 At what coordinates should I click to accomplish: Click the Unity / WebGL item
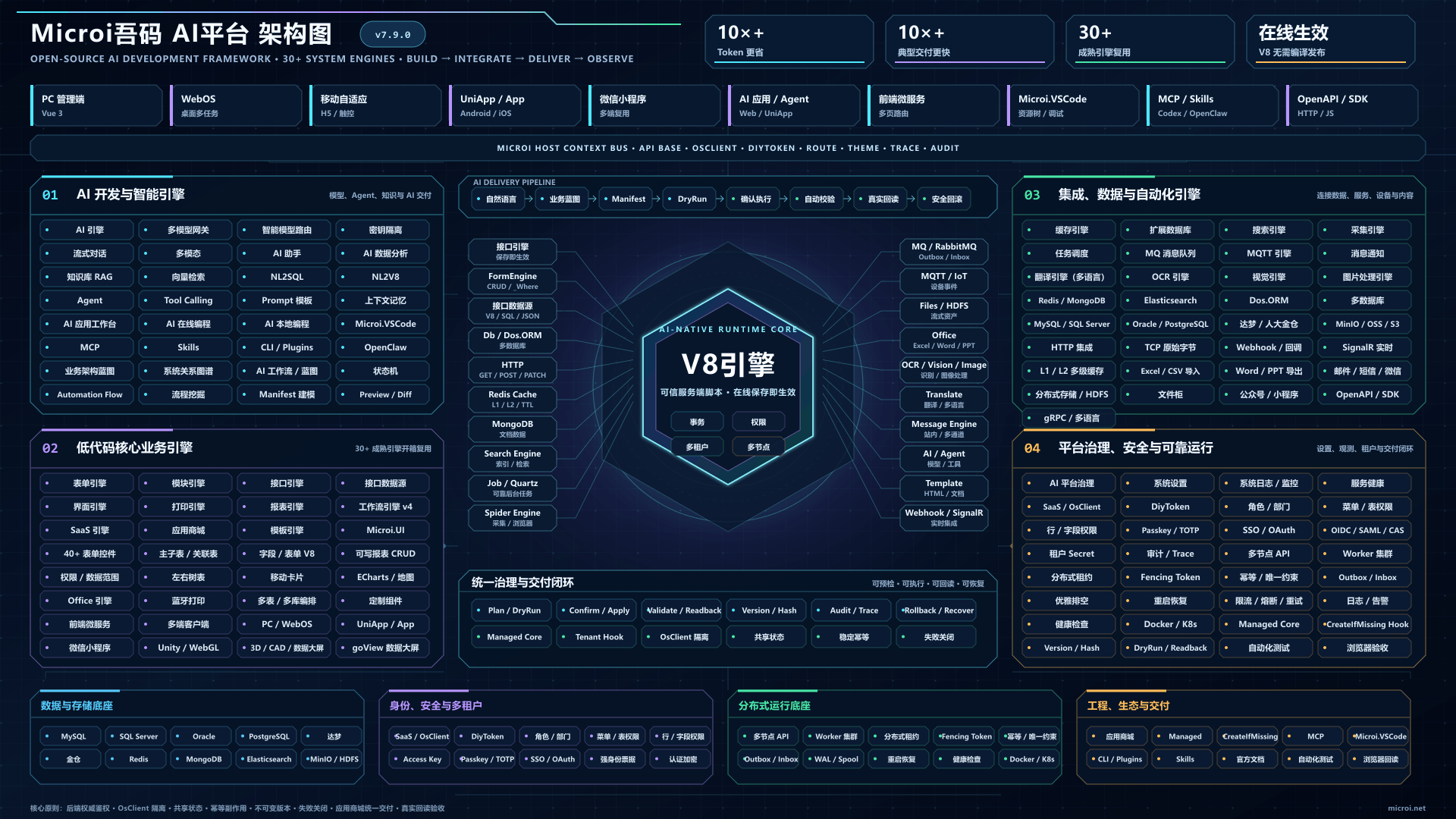185,648
